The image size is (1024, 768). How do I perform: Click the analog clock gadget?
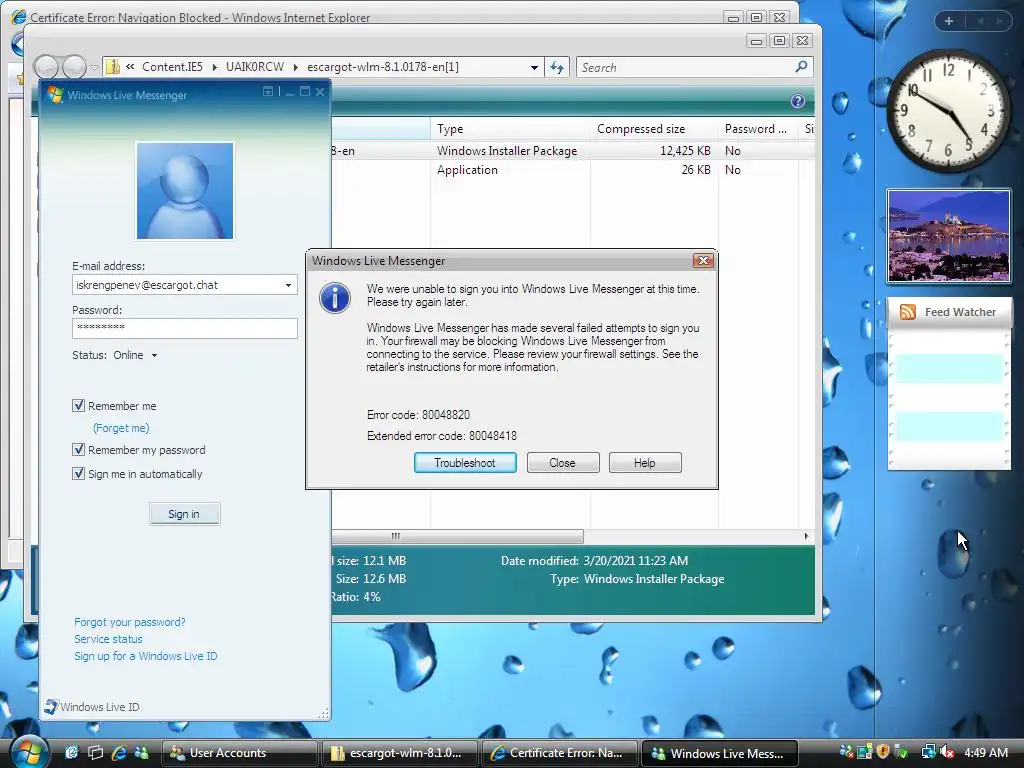coord(947,111)
